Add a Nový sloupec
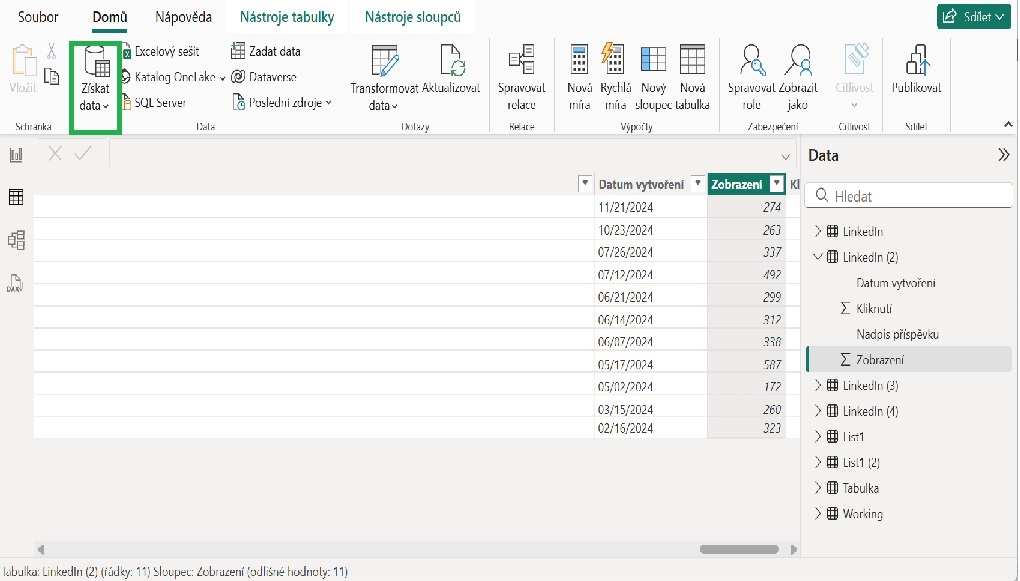Screen dimensions: 1020x581 click(x=653, y=77)
